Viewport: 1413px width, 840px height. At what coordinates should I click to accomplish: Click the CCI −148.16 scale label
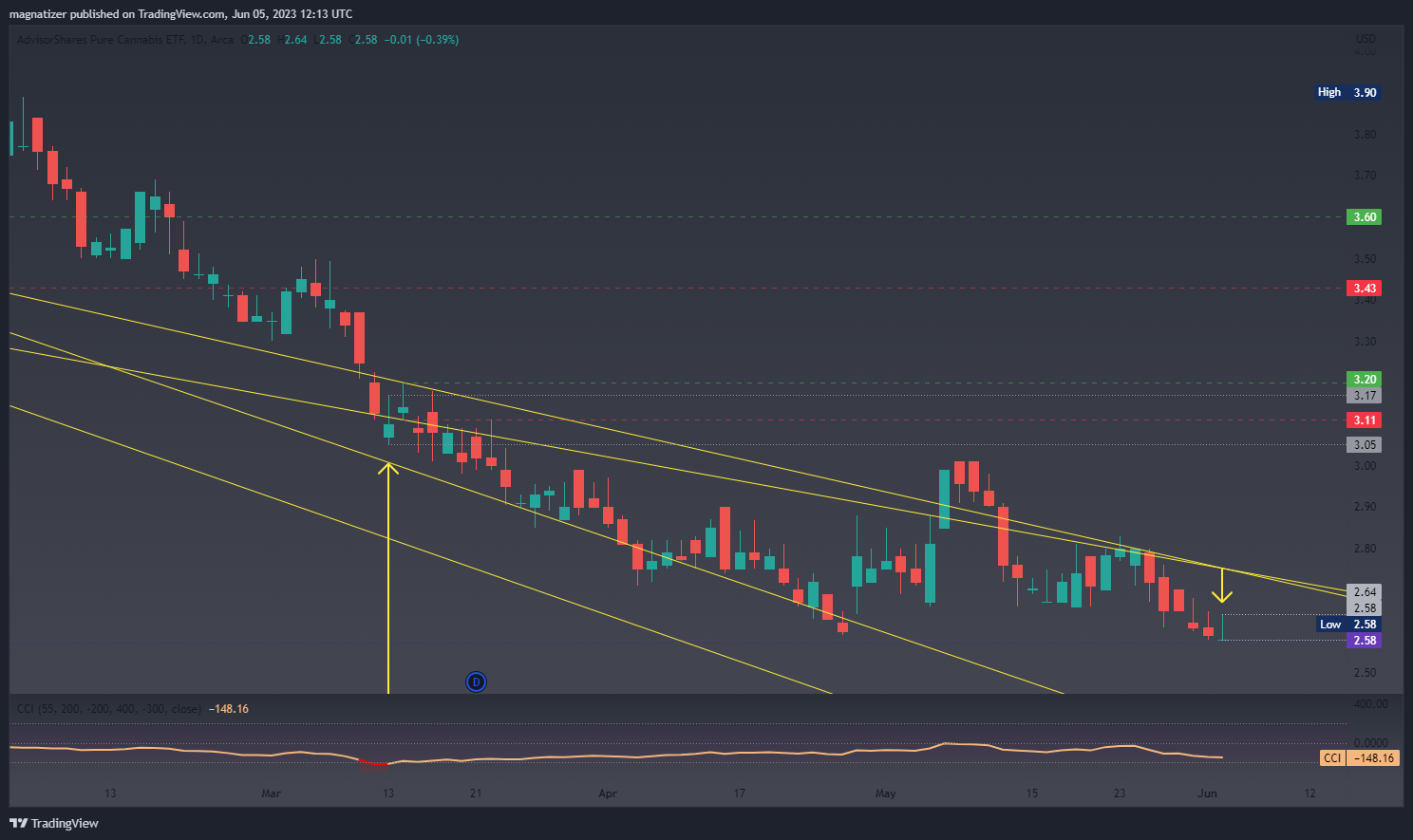click(1360, 758)
